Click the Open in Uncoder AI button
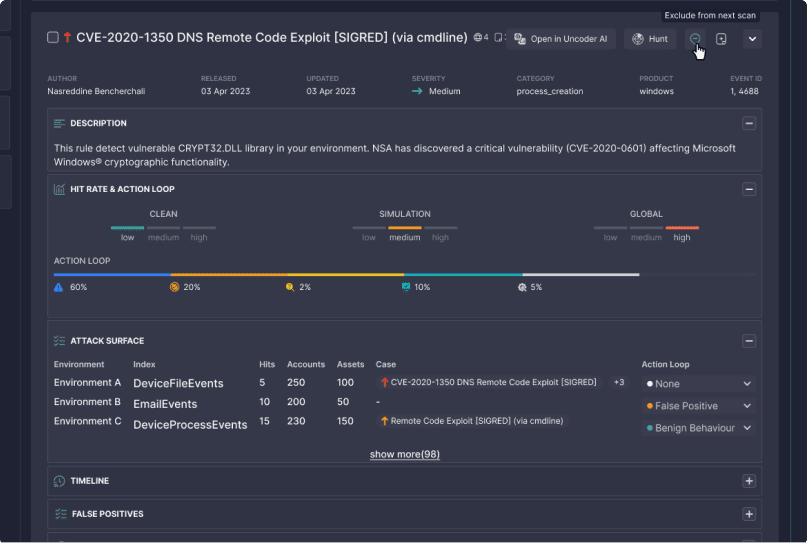Screen dimensions: 807x545 click(560, 39)
